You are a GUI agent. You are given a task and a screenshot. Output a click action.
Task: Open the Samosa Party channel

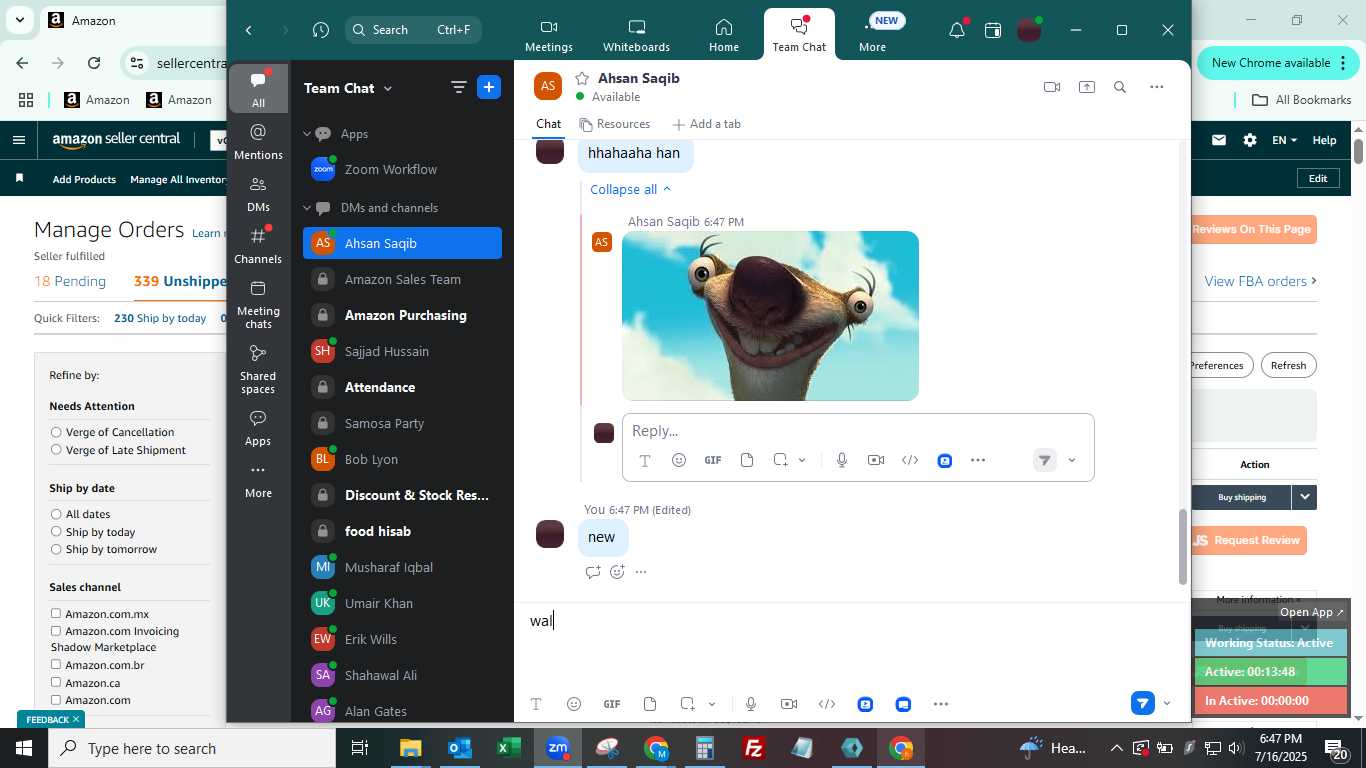pyautogui.click(x=402, y=423)
